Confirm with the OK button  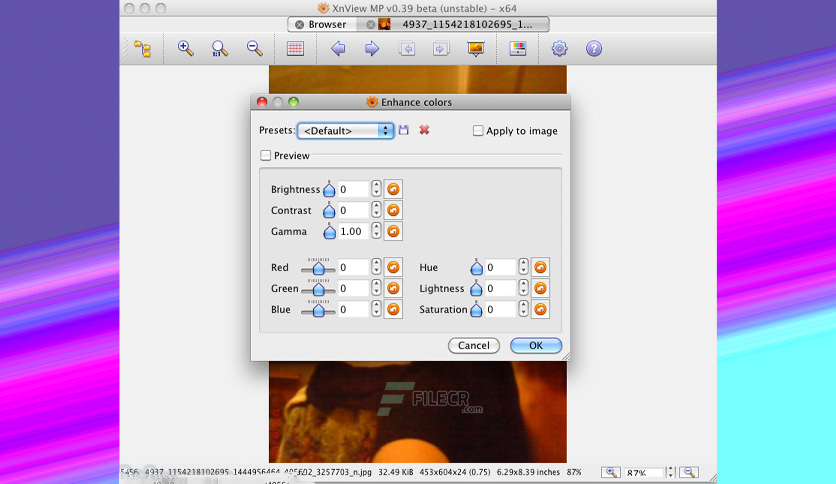(536, 345)
